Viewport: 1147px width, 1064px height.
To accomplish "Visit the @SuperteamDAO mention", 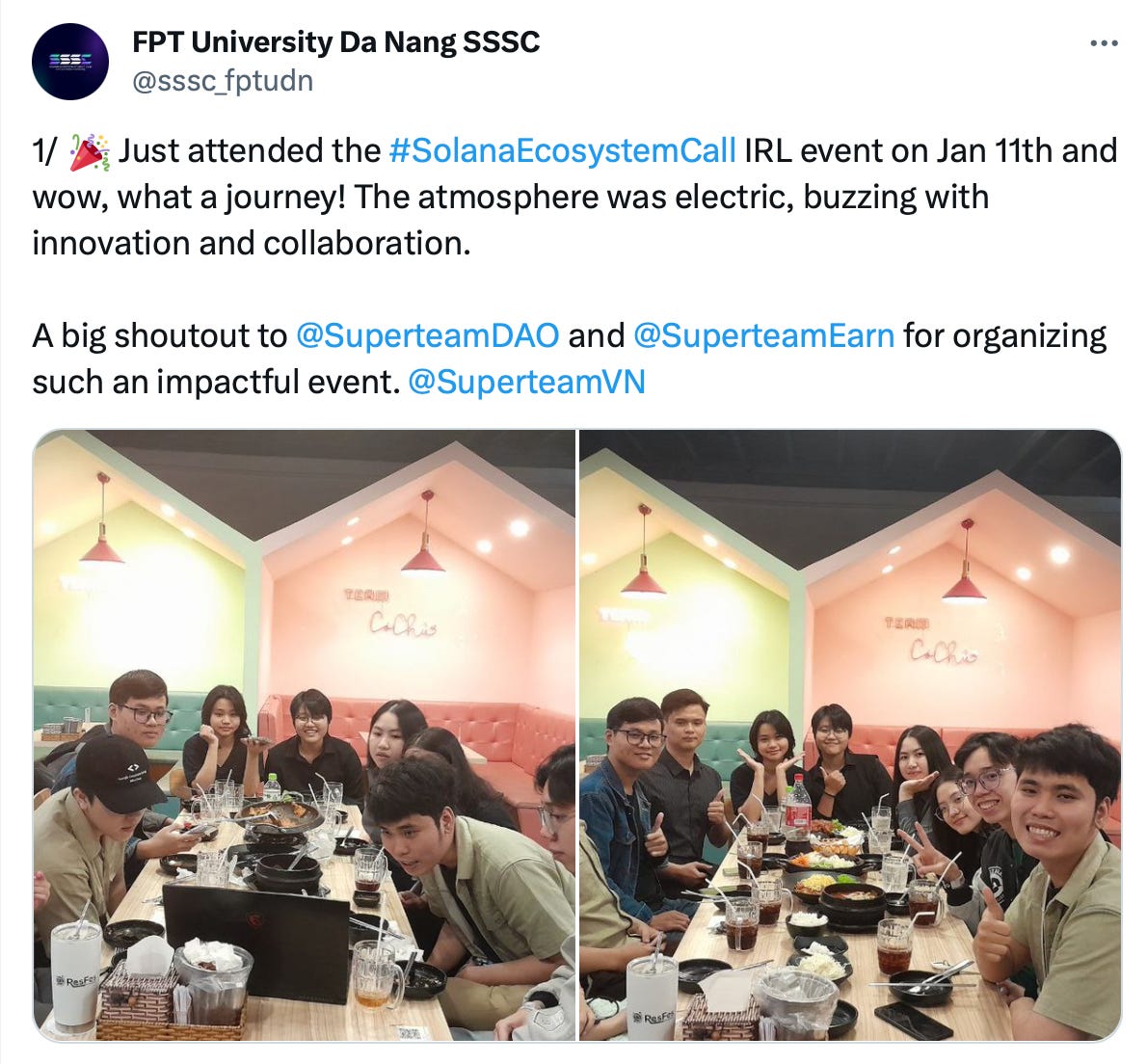I will click(427, 335).
